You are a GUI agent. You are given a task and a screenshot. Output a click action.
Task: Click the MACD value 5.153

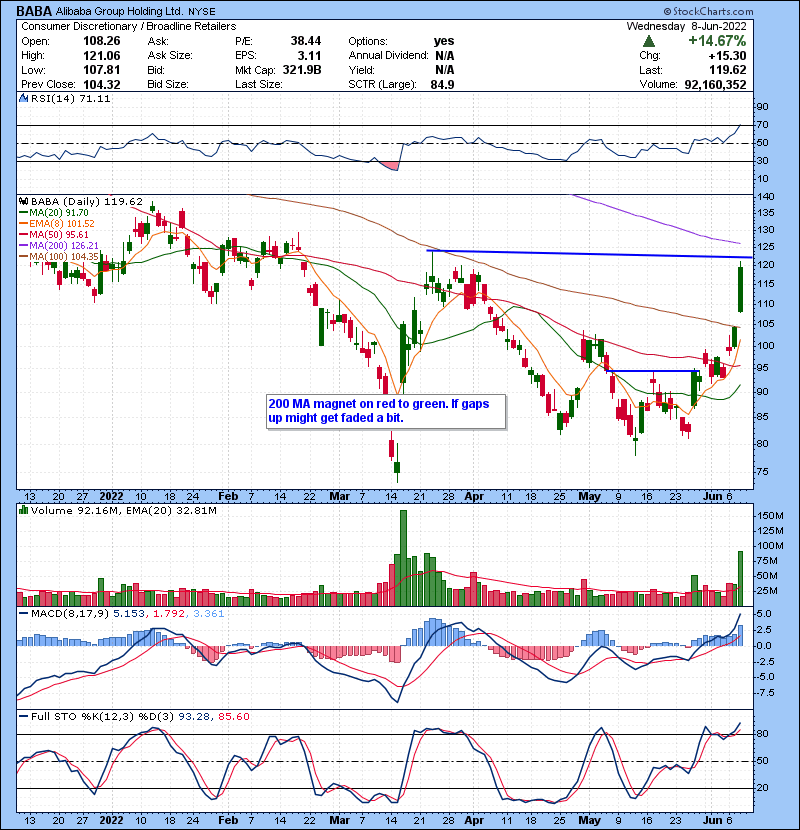click(x=129, y=614)
